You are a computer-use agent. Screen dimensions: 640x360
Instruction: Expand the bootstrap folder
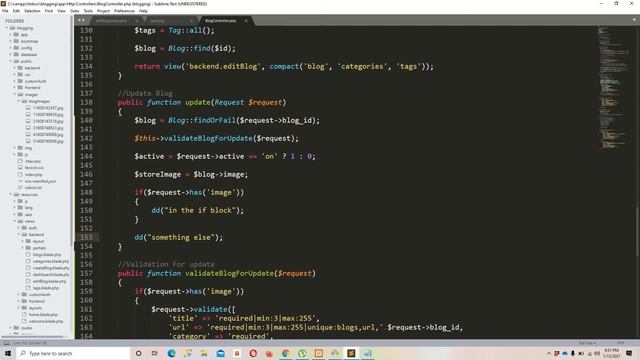11,41
